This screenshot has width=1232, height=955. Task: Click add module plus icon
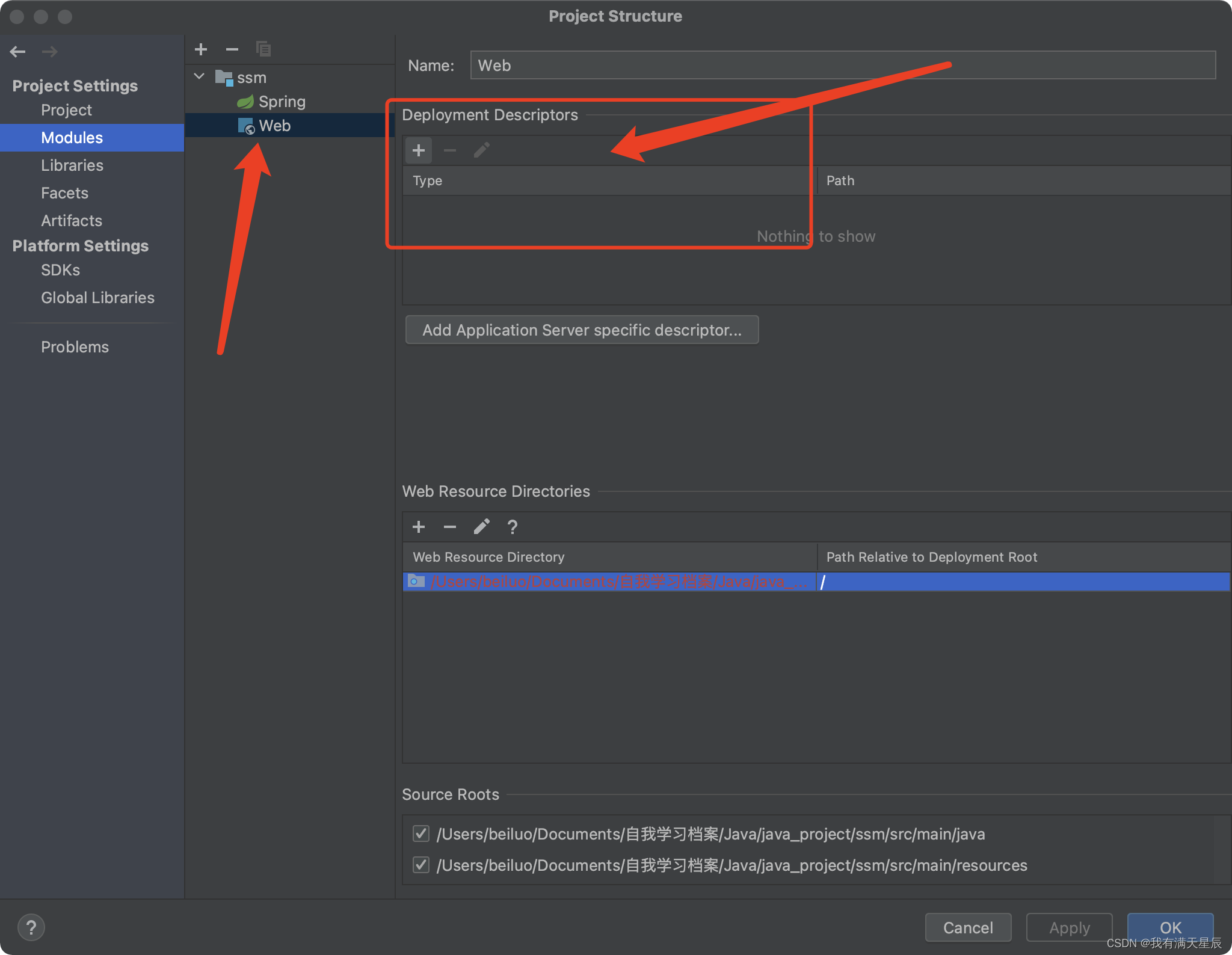(201, 49)
